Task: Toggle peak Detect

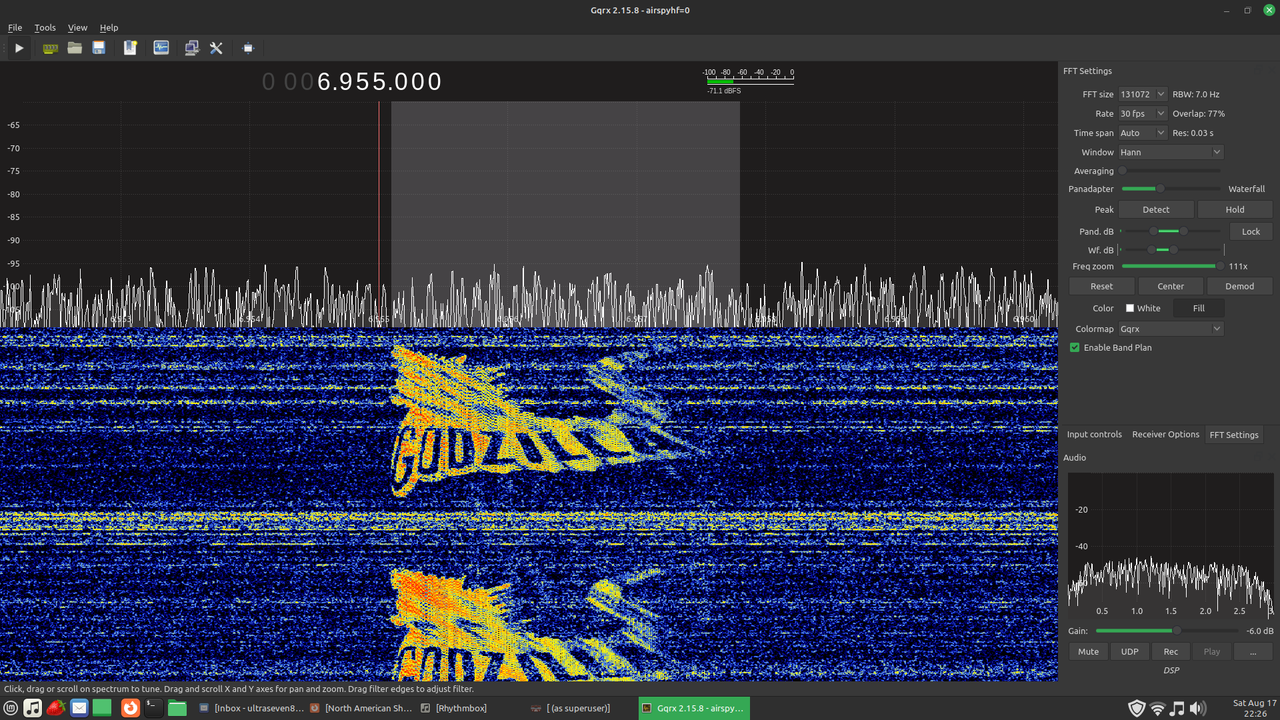Action: [1156, 209]
